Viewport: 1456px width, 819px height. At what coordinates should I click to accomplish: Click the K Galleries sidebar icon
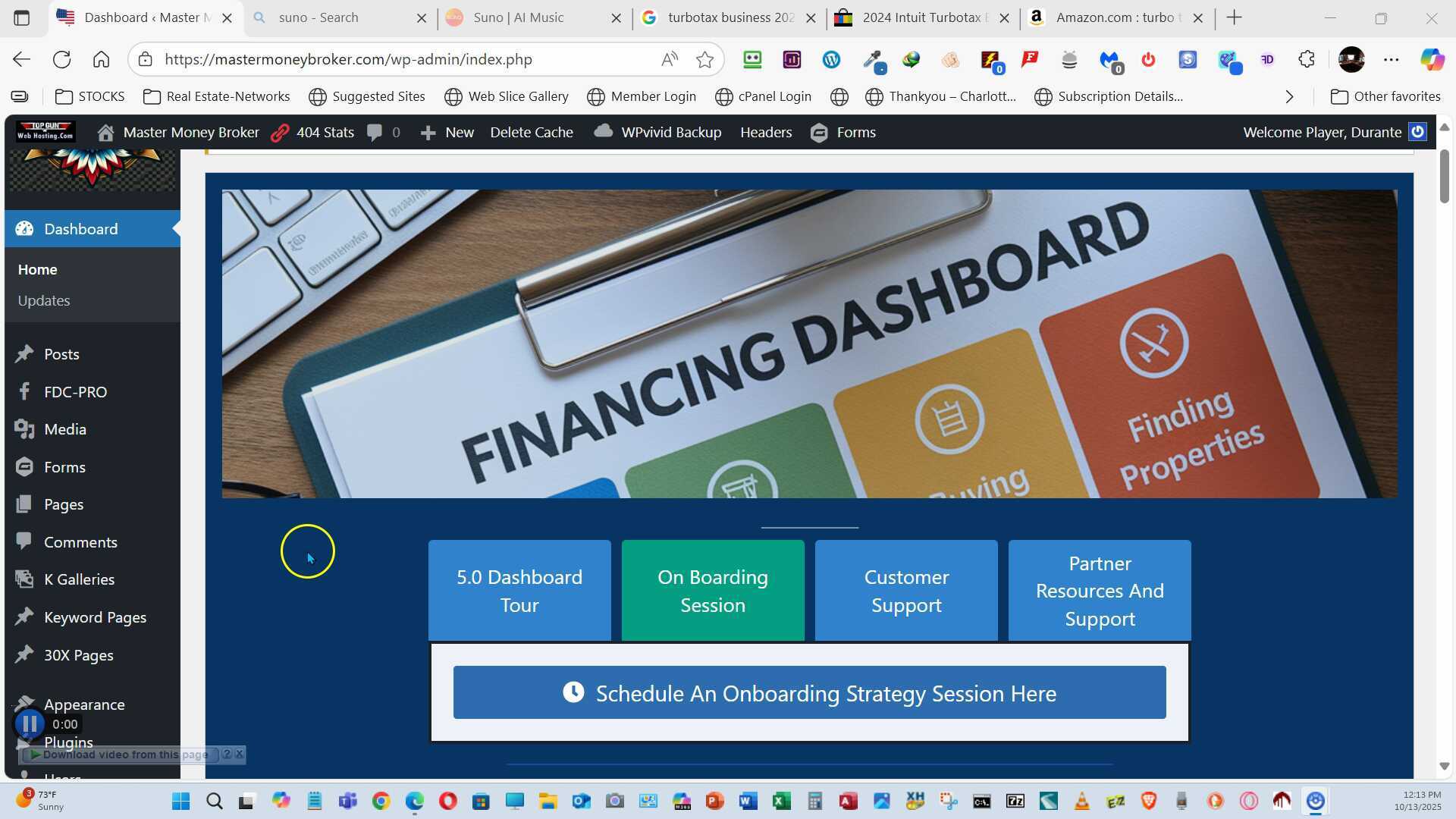24,579
